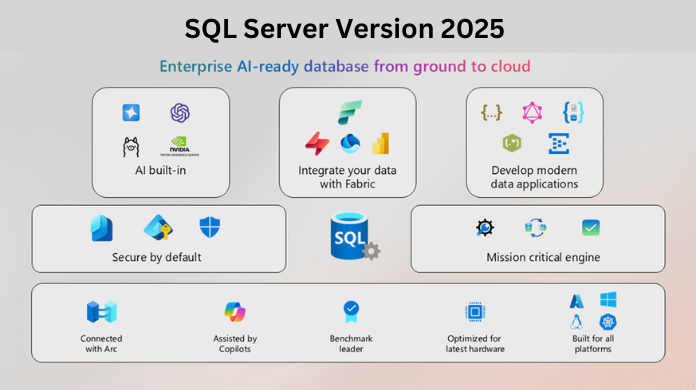696x390 pixels.
Task: Click the blue processor chip icon
Action: [x=475, y=311]
